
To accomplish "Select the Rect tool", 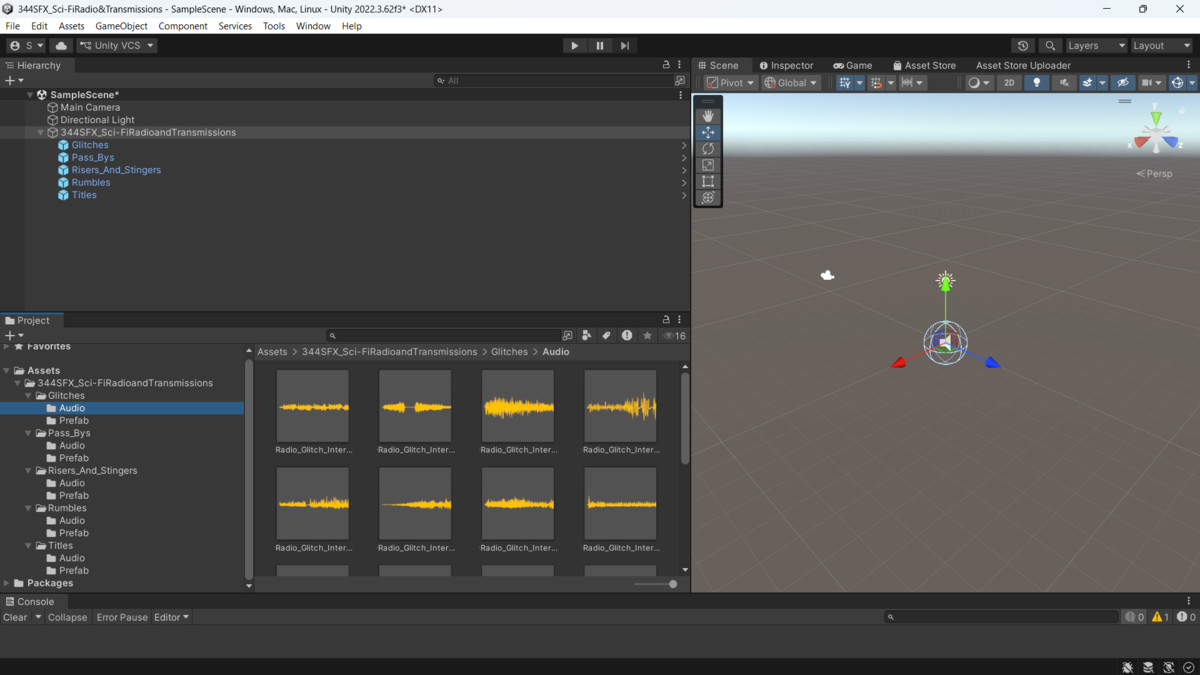I will [708, 181].
